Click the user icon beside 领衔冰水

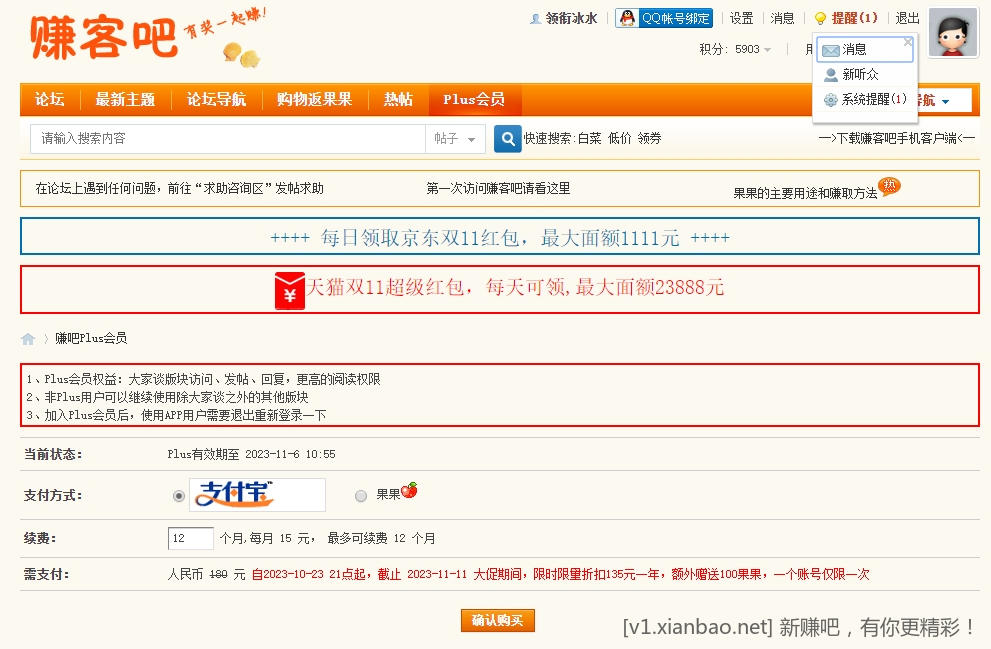pyautogui.click(x=535, y=19)
